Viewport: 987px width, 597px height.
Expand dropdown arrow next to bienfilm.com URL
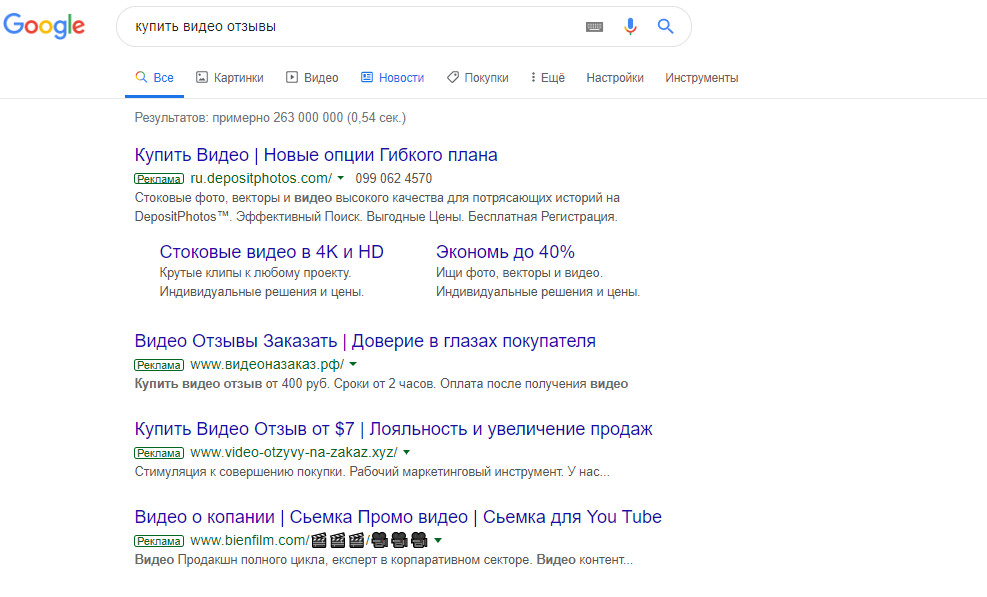(x=438, y=540)
